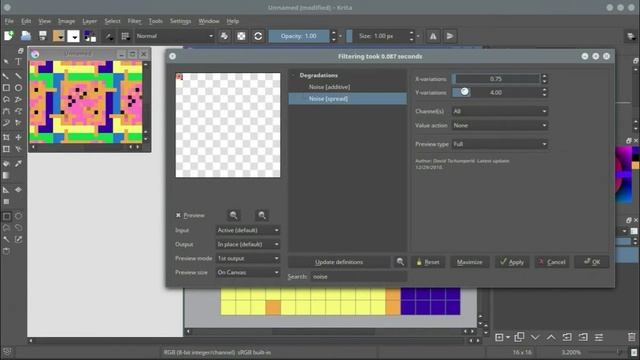Open the File menu
The width and height of the screenshot is (640, 360).
9,21
